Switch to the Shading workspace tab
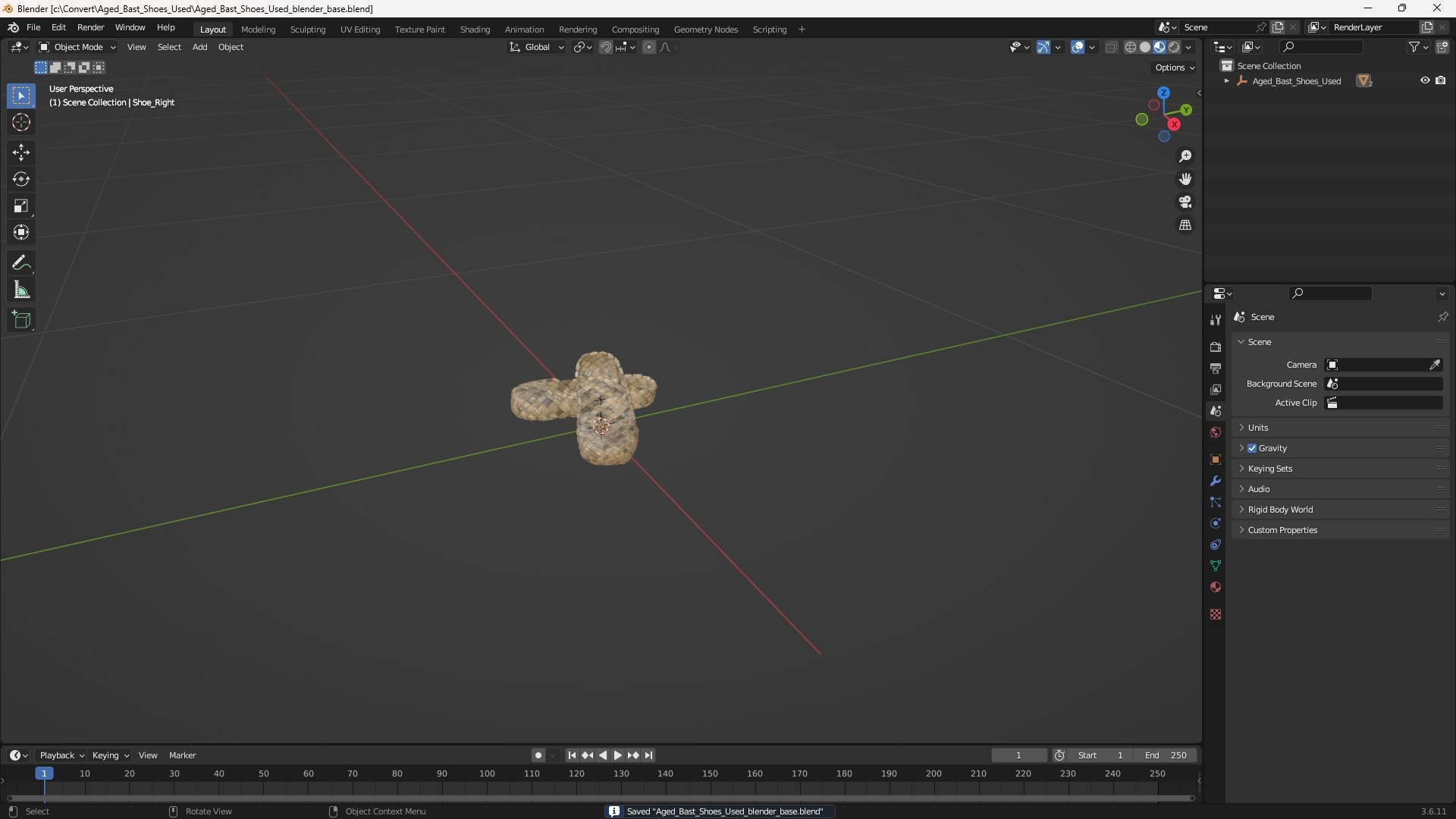 [475, 30]
